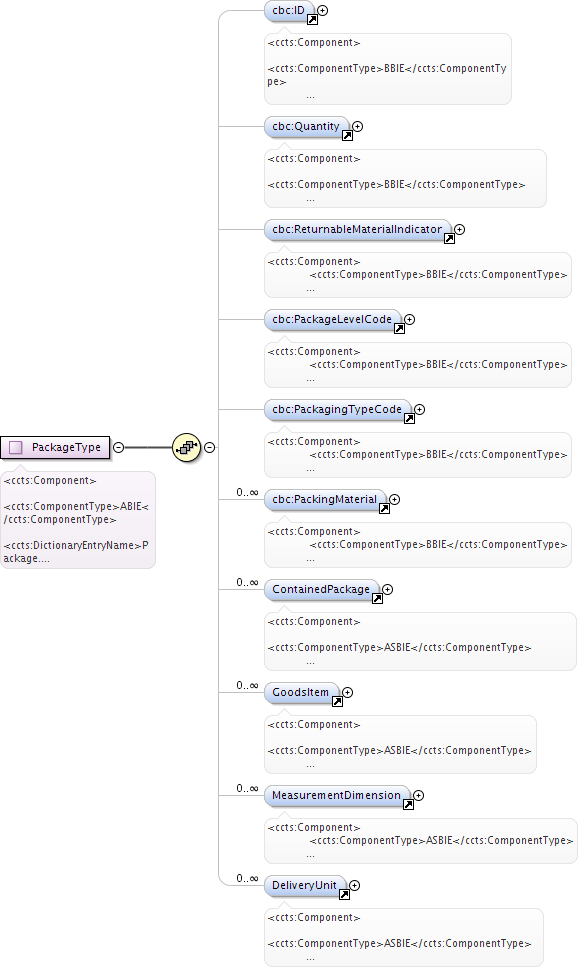585x970 pixels.
Task: Click the annotation under cbc:PackingMaterial
Action: (x=418, y=545)
